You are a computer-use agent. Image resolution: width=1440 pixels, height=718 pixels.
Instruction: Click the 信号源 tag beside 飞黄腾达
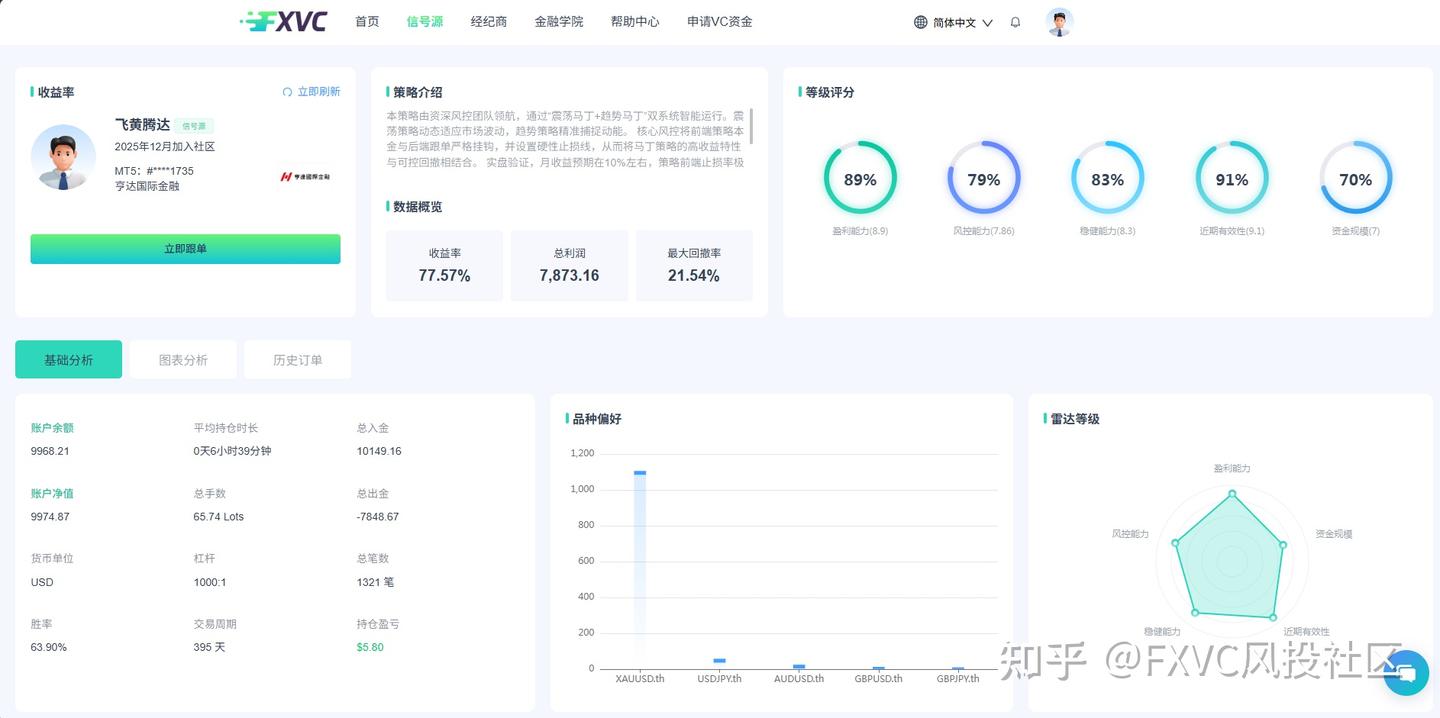pos(194,126)
